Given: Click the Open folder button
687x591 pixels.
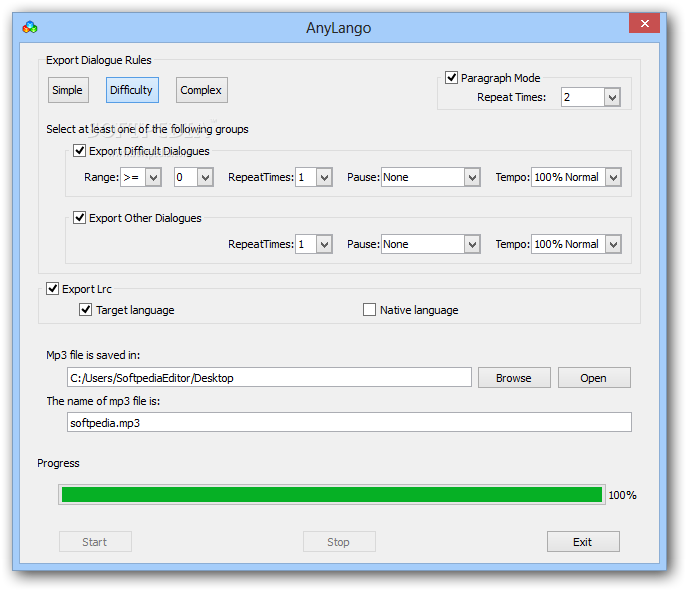Looking at the screenshot, I should [594, 378].
